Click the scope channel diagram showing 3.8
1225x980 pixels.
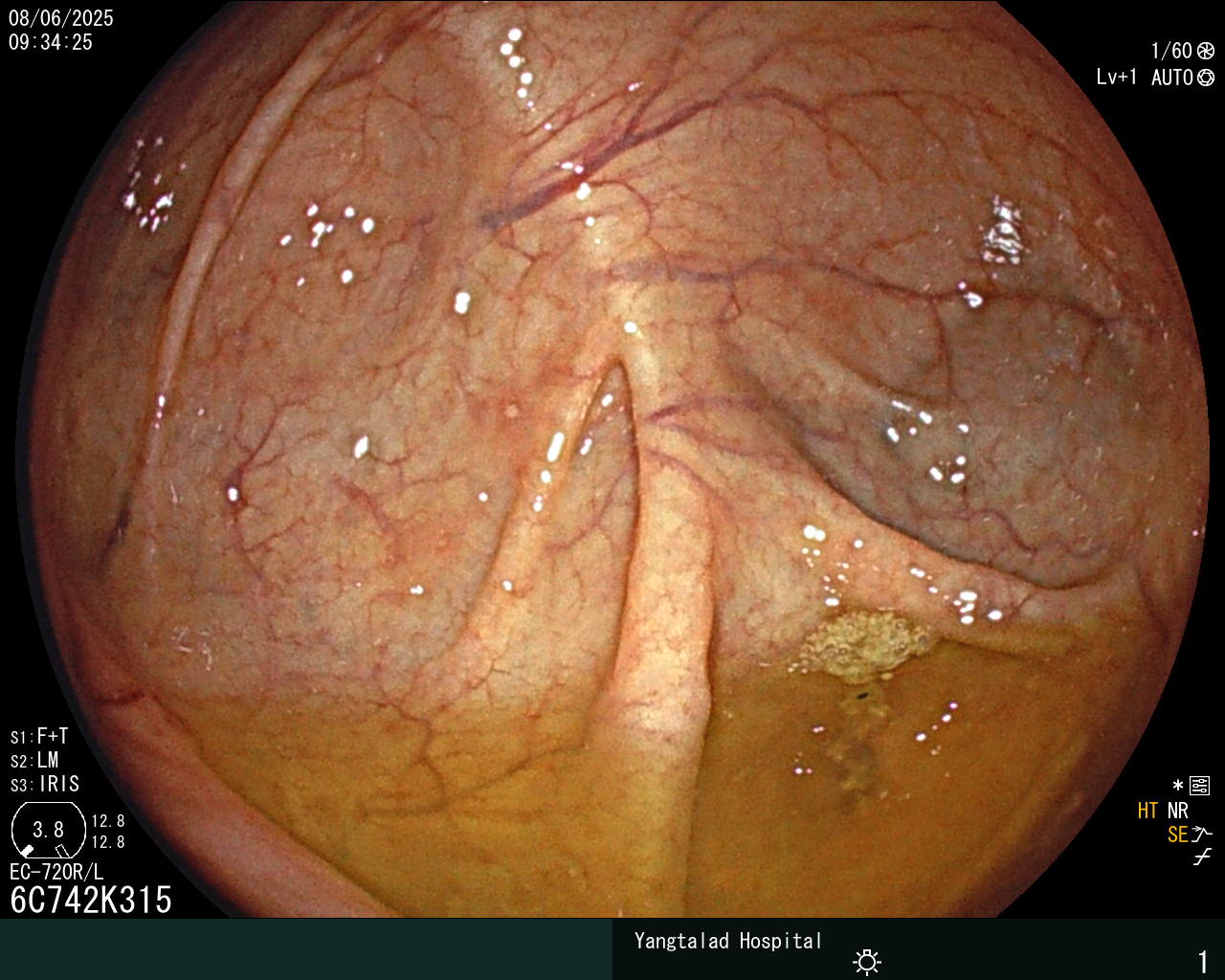click(48, 830)
